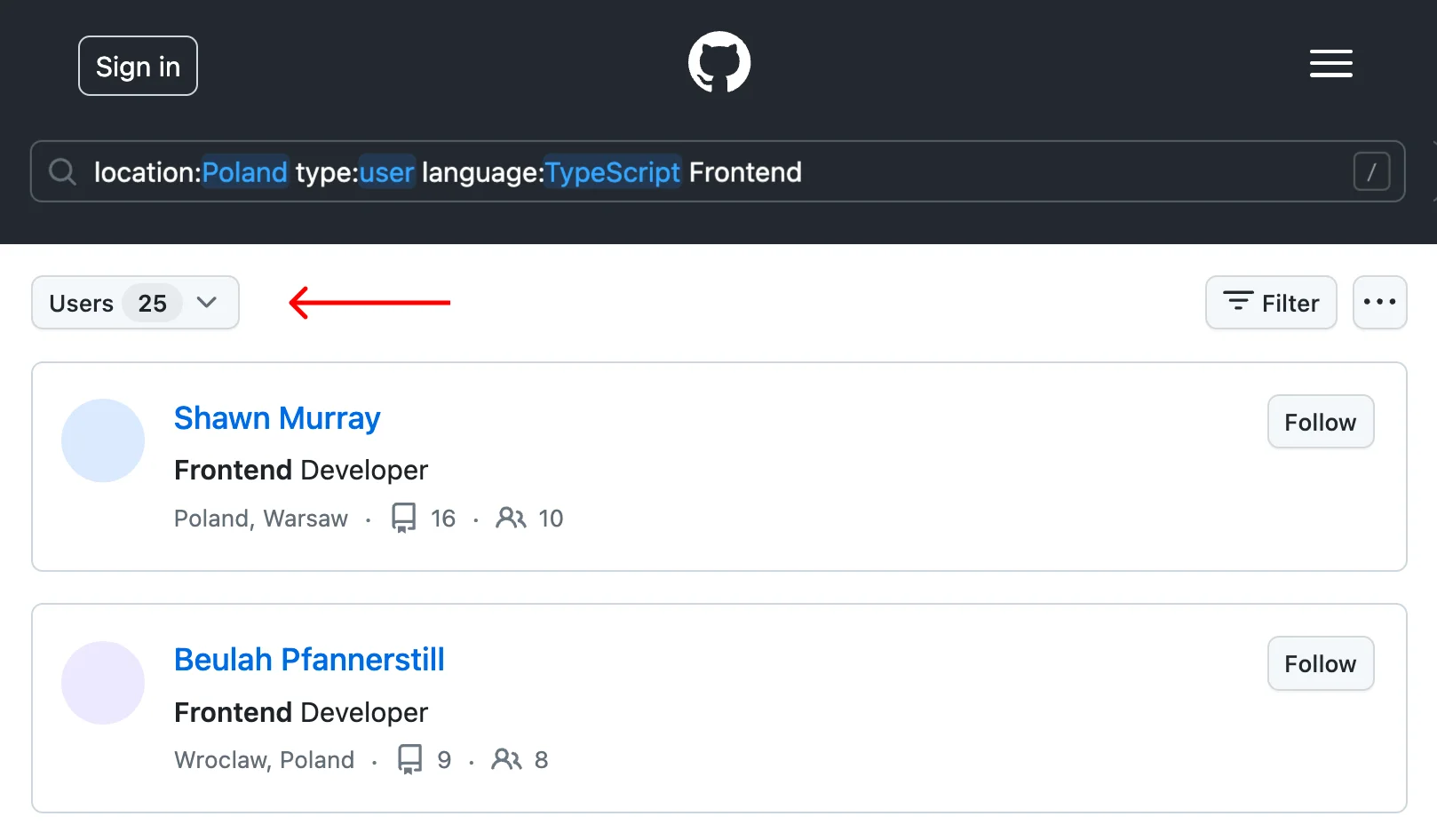The image size is (1437, 840).
Task: Click Beulah Pfannerstill's repositories icon
Action: (410, 759)
